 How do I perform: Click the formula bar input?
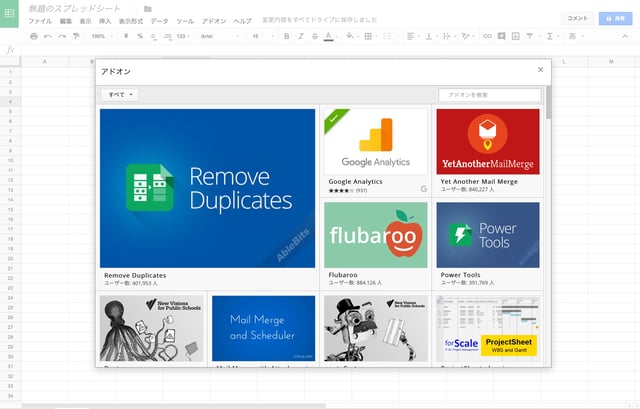(327, 50)
